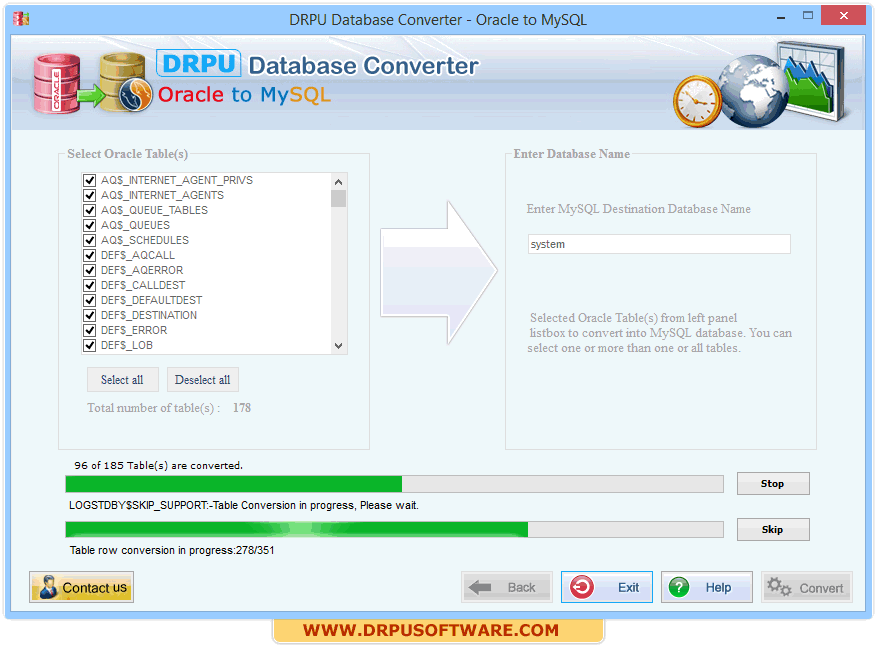This screenshot has height=646, width=877.
Task: Click the '96 of 185 Table(s) are converted' text
Action: [158, 465]
